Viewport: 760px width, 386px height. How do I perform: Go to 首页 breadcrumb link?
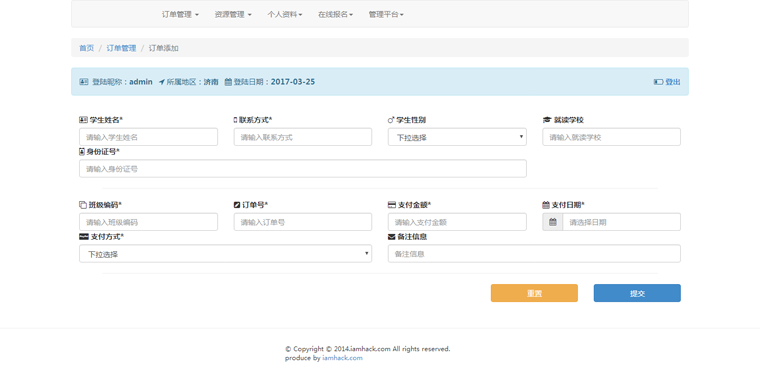pos(86,48)
